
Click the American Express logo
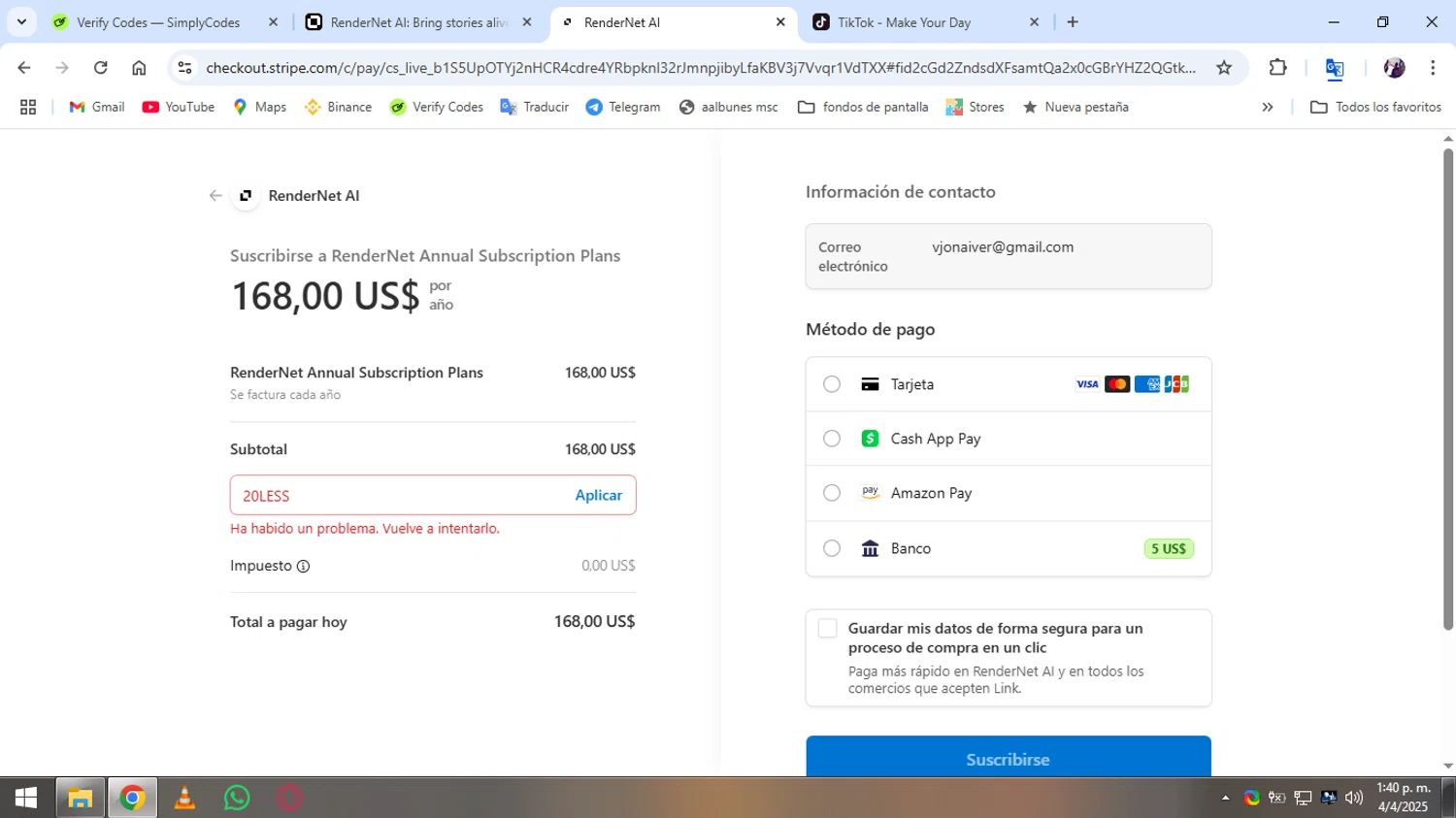1147,384
